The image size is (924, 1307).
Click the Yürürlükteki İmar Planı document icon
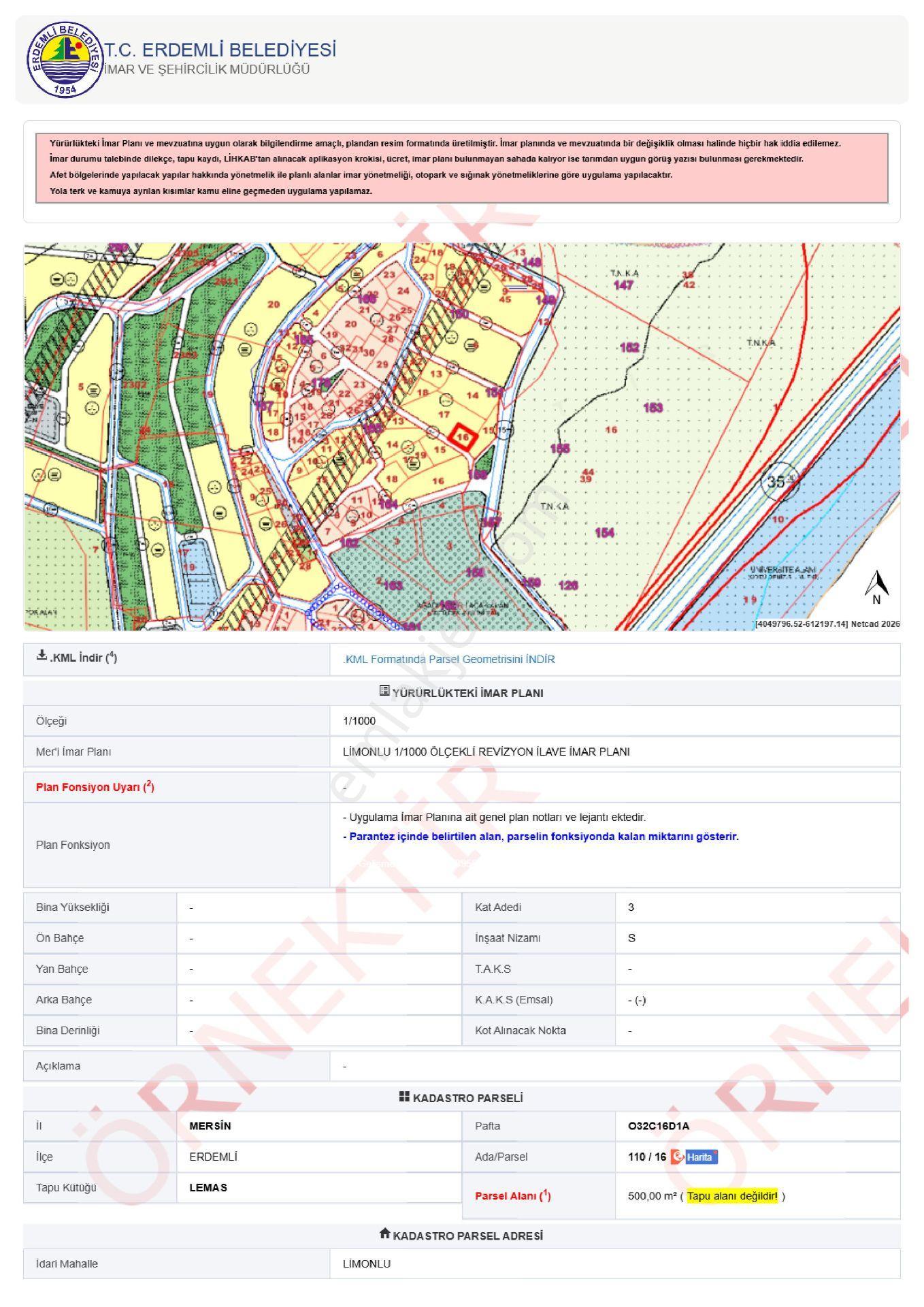click(x=384, y=691)
